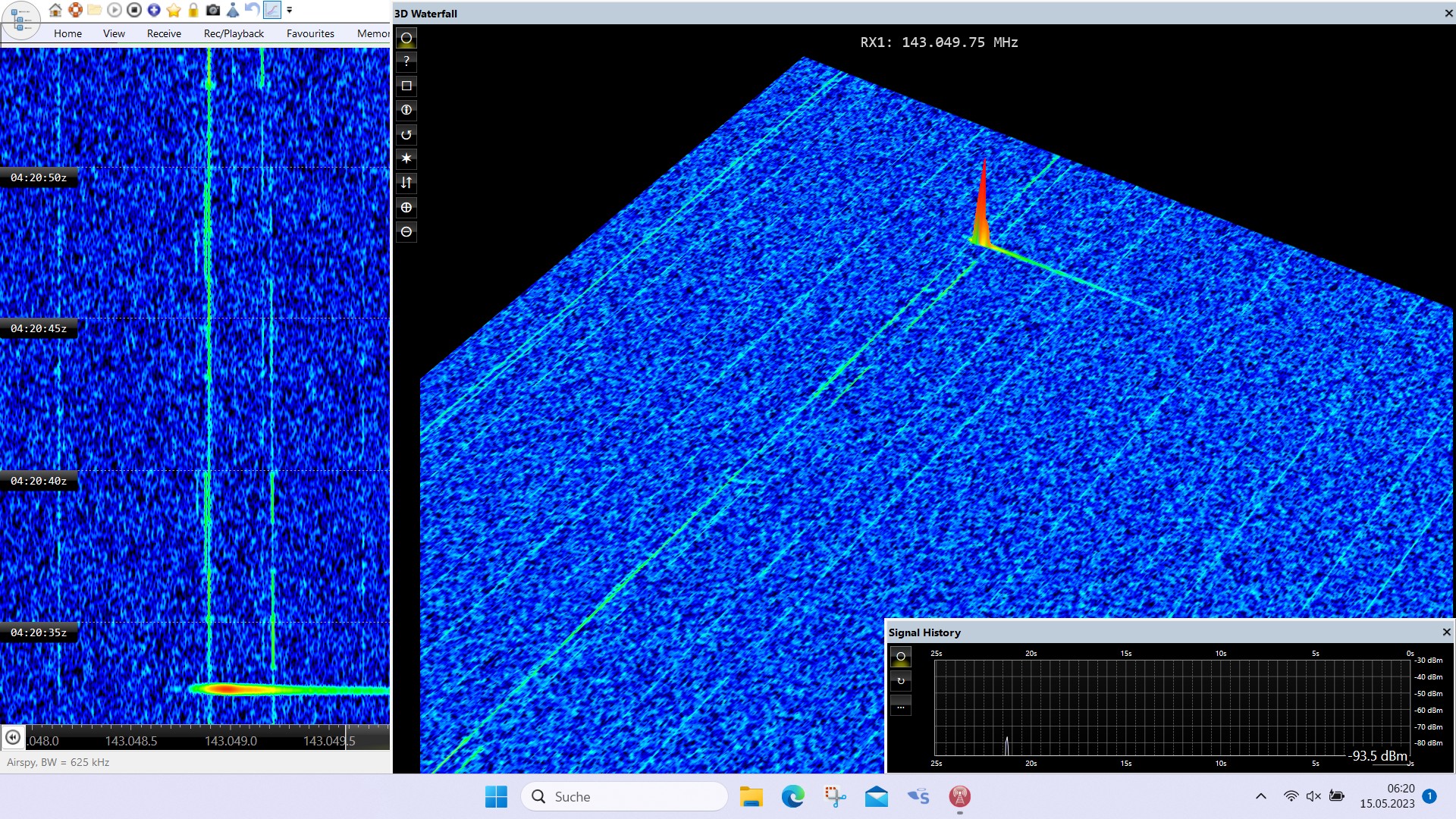Click the 04:20:45z waterfall time marker
Image resolution: width=1456 pixels, height=819 pixels.
(x=39, y=328)
